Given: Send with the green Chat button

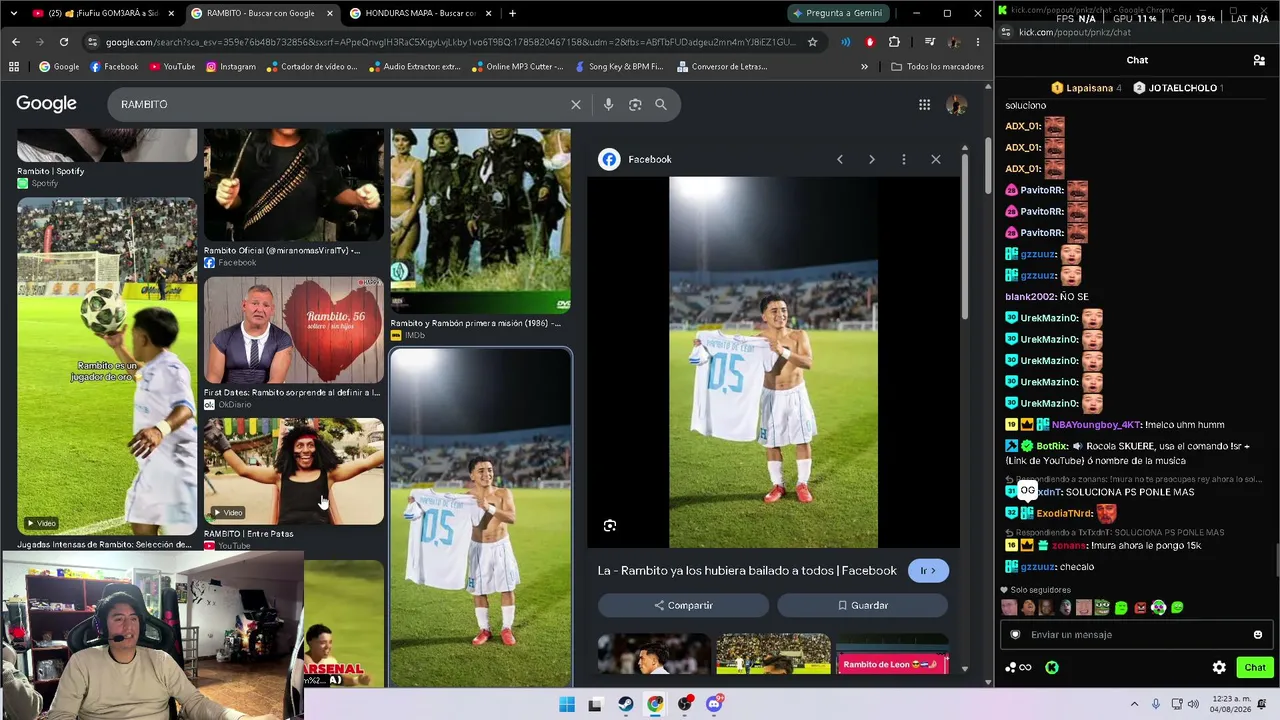Looking at the screenshot, I should click(1254, 667).
